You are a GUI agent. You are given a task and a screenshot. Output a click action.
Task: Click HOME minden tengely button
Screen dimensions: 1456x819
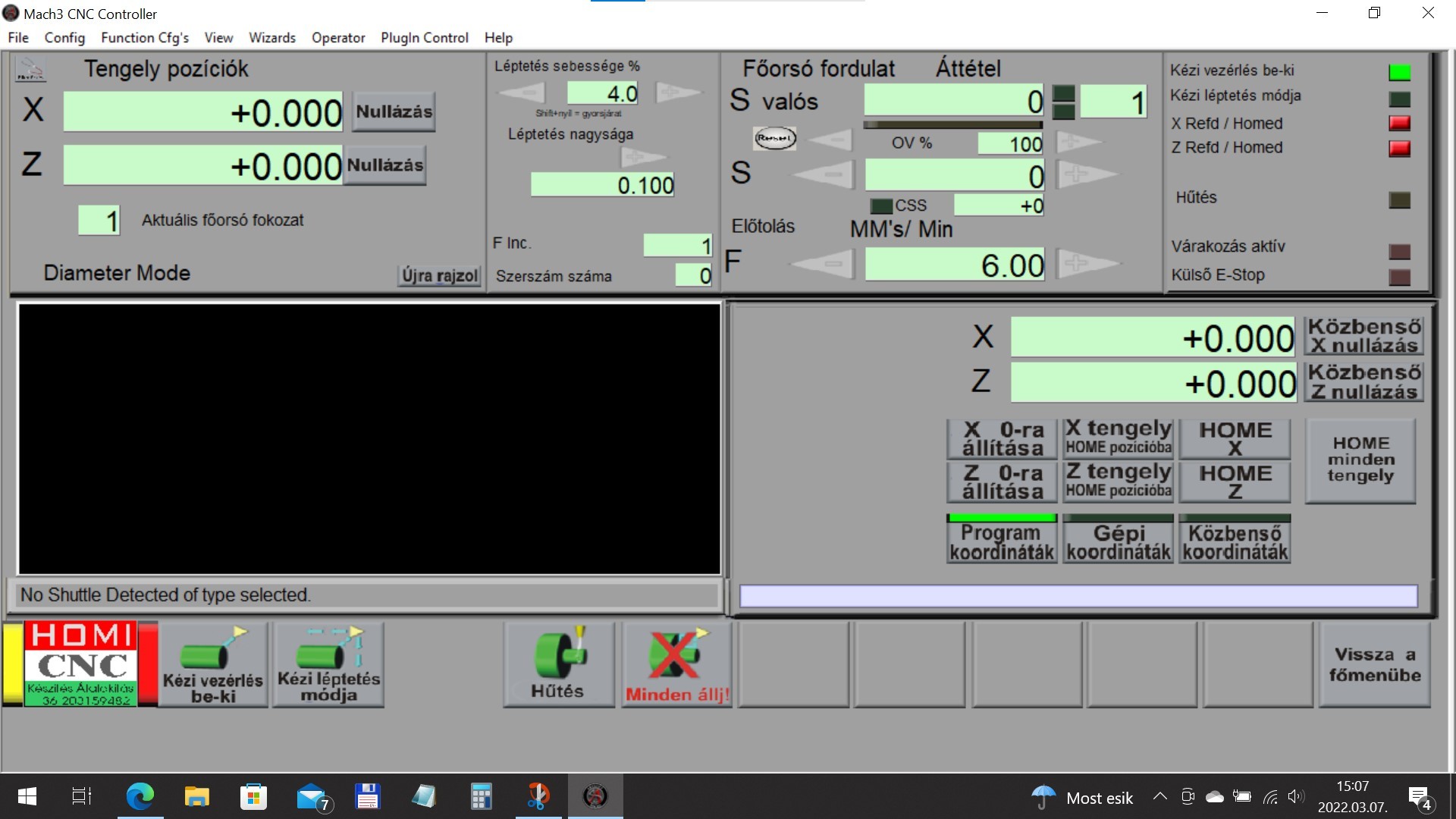pos(1360,460)
